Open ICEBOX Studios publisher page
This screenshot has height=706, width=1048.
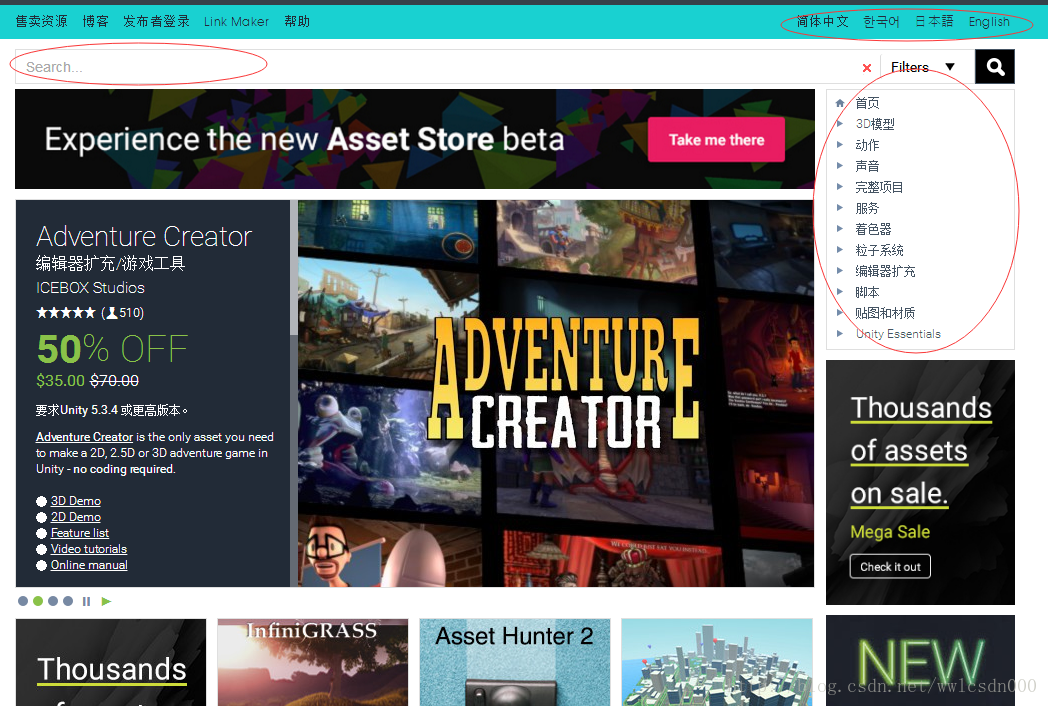90,287
